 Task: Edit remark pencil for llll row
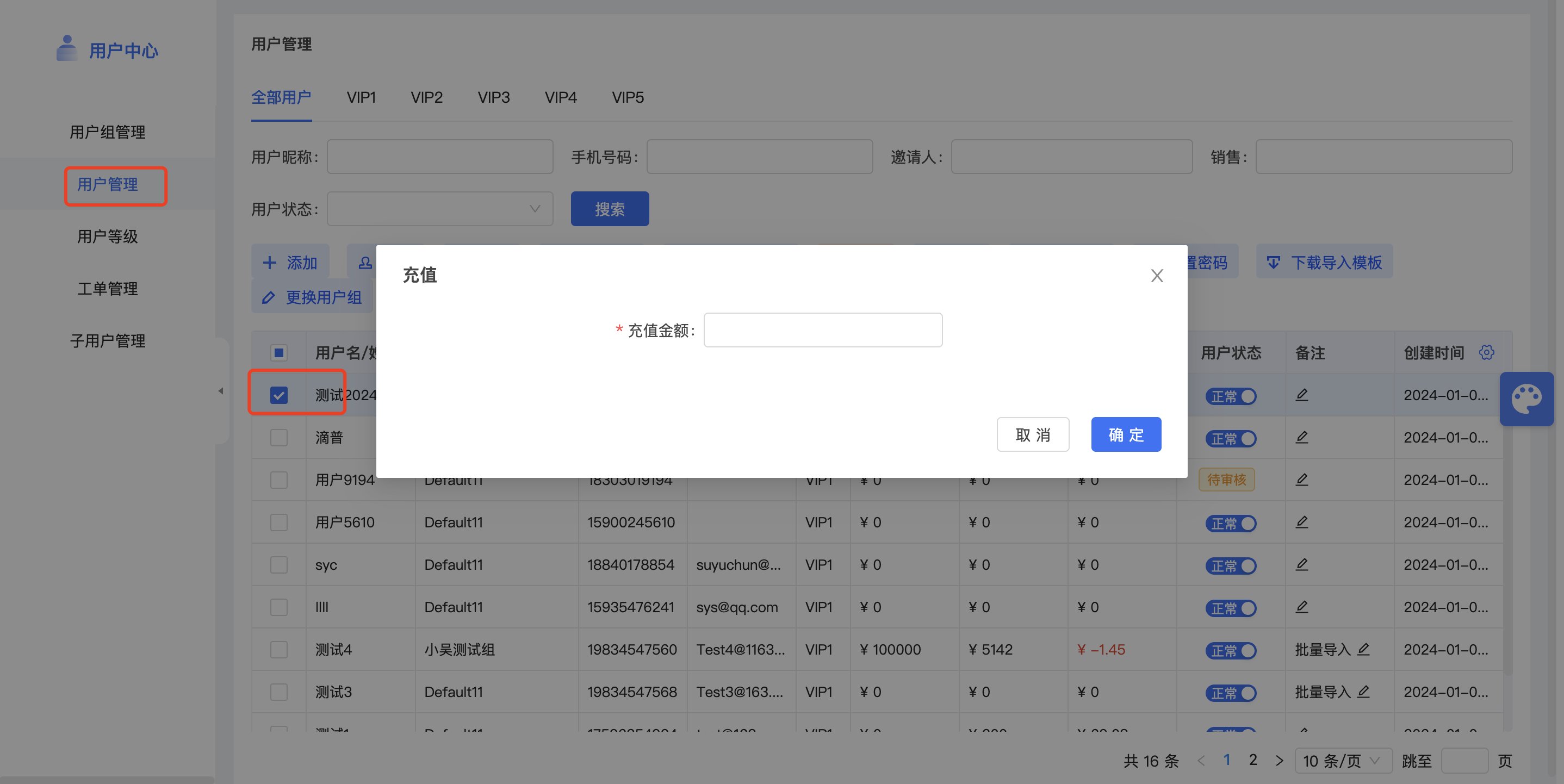point(1302,607)
